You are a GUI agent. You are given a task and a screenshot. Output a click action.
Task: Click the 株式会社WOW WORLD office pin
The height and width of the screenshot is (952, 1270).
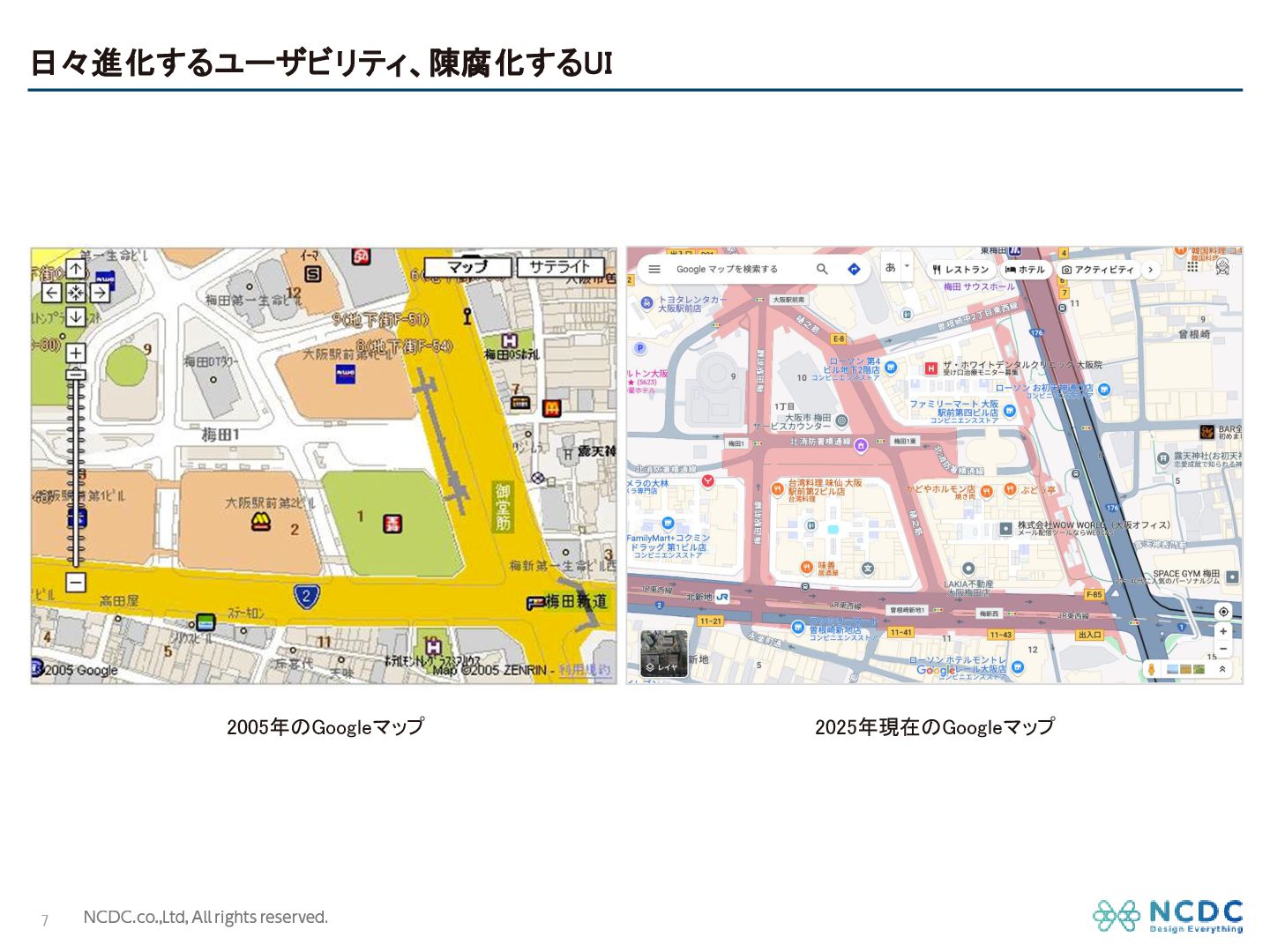coord(1005,529)
